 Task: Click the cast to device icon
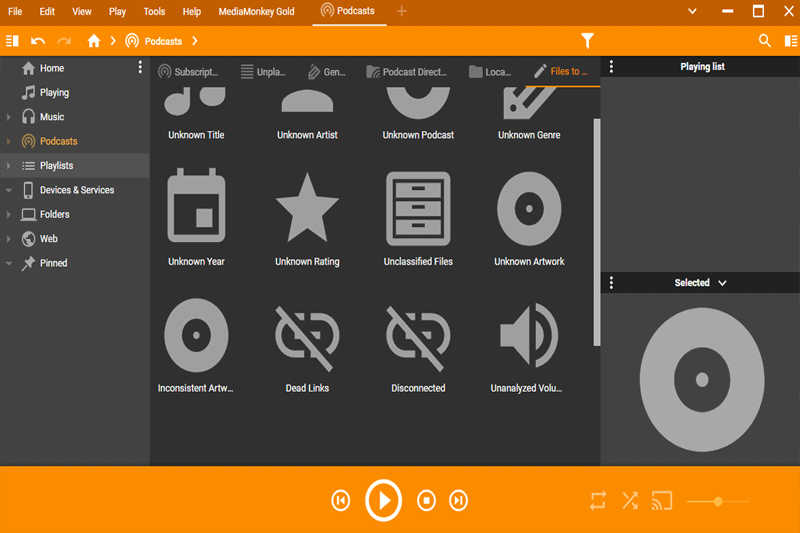tap(662, 501)
